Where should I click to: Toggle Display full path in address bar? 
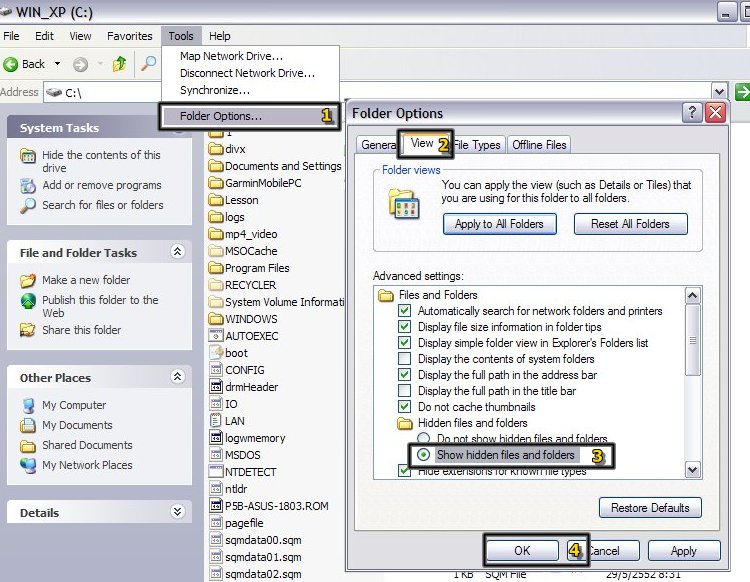[x=405, y=374]
